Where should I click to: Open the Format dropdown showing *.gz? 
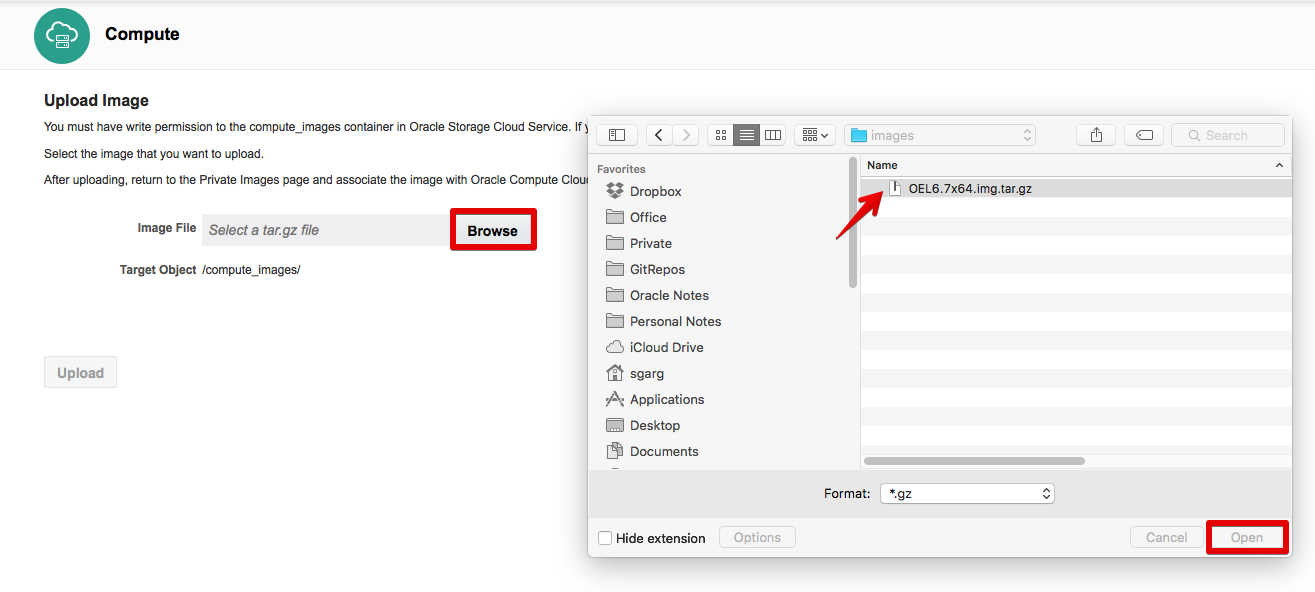pyautogui.click(x=966, y=493)
